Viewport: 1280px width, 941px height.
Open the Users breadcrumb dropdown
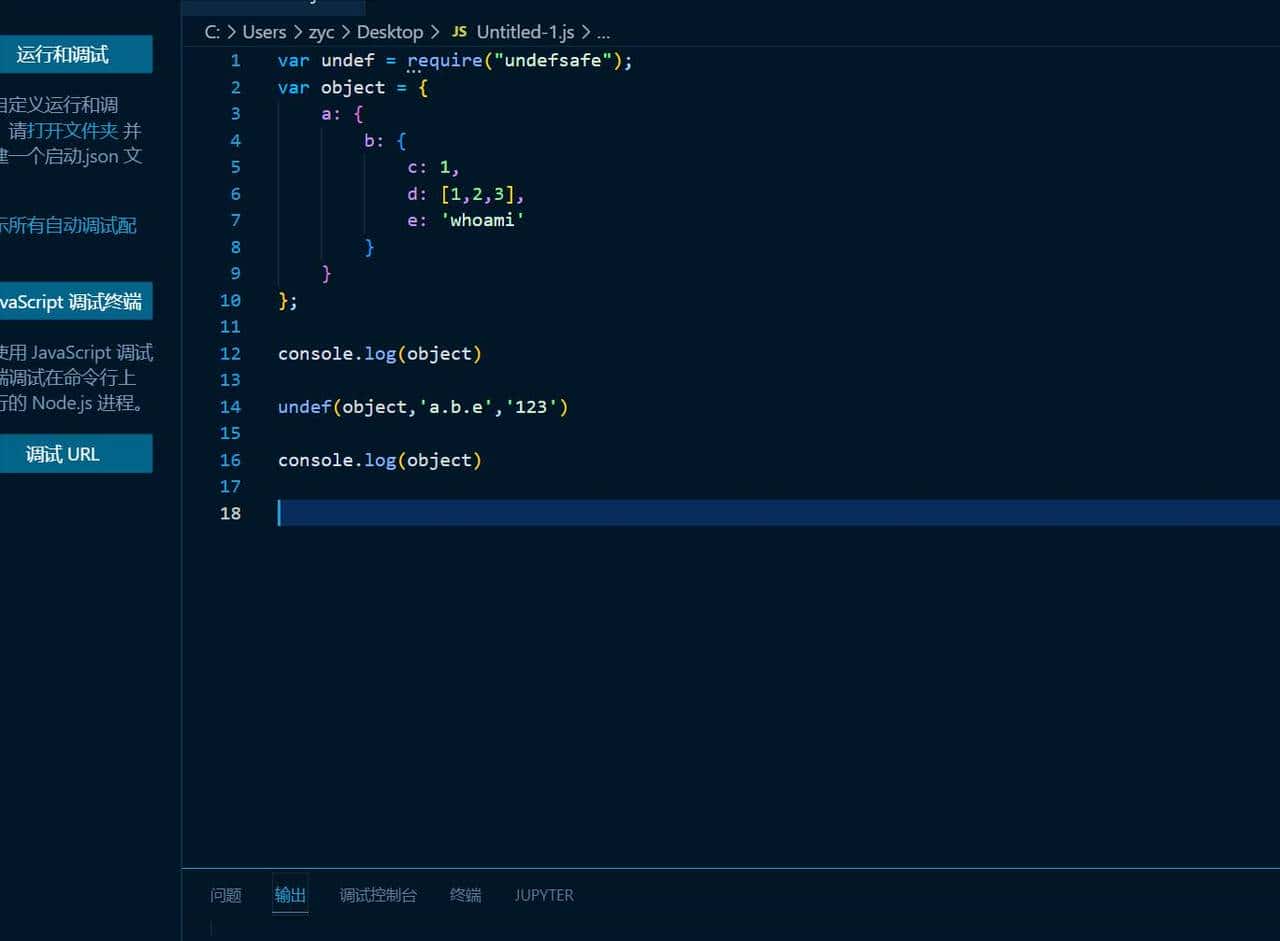coord(264,31)
